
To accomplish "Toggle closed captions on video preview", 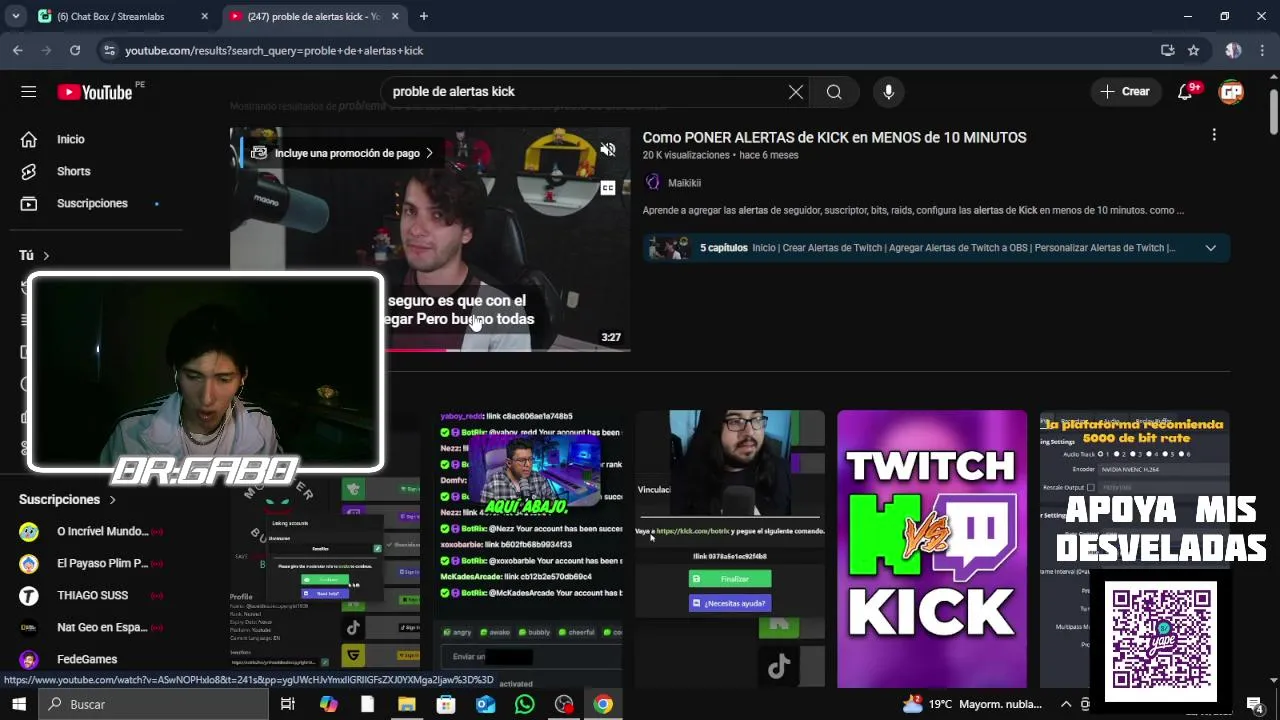I will 607,188.
